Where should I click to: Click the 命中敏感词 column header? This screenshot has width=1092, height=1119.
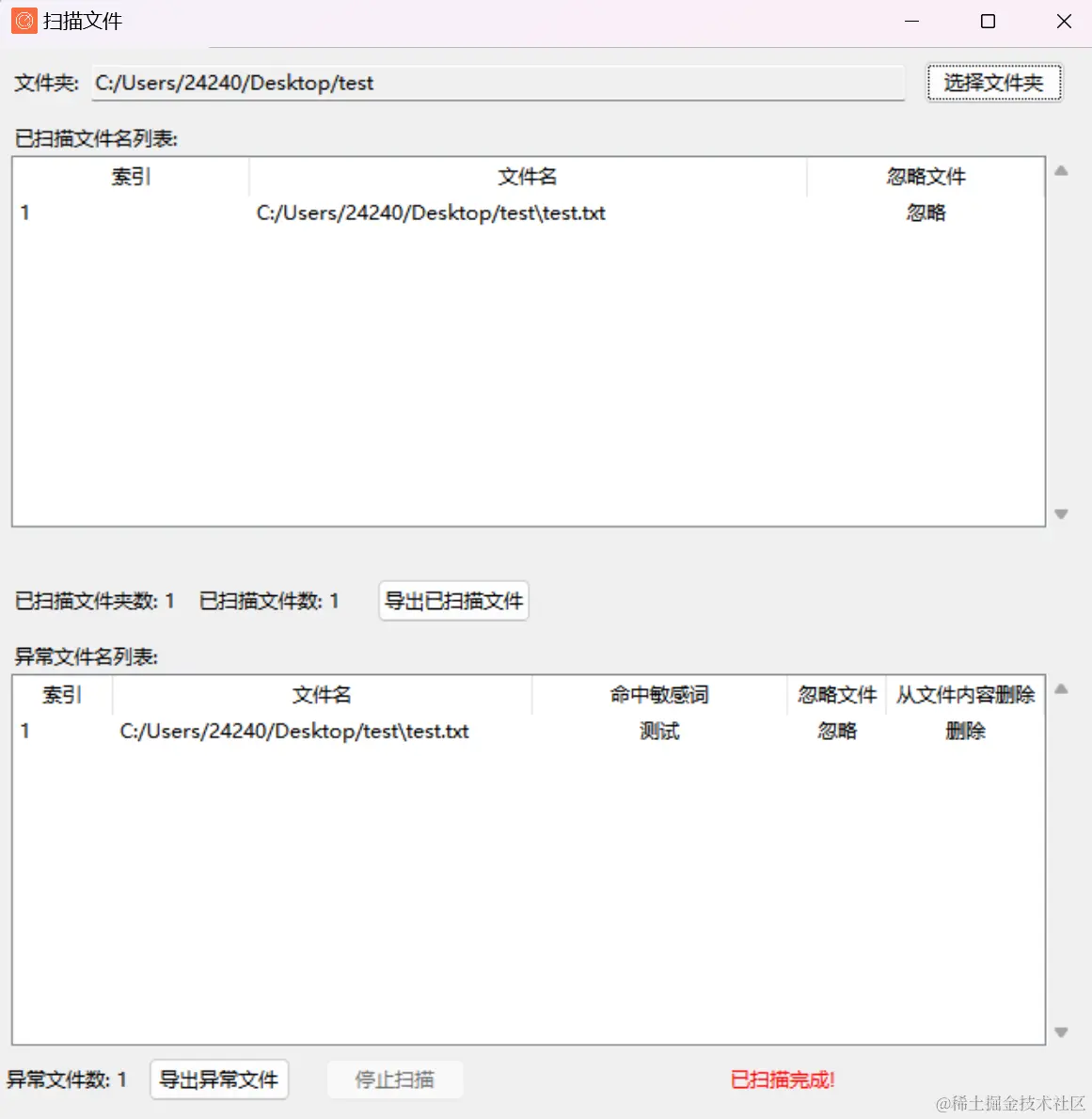(659, 694)
